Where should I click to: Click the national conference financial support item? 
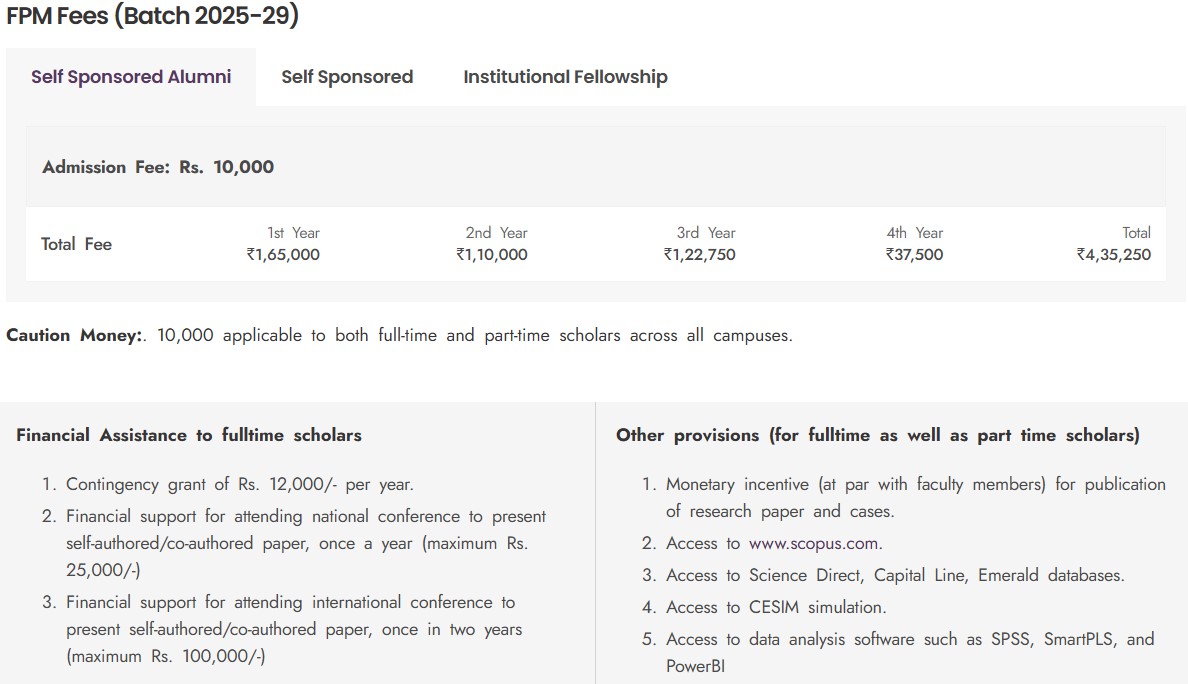(305, 543)
